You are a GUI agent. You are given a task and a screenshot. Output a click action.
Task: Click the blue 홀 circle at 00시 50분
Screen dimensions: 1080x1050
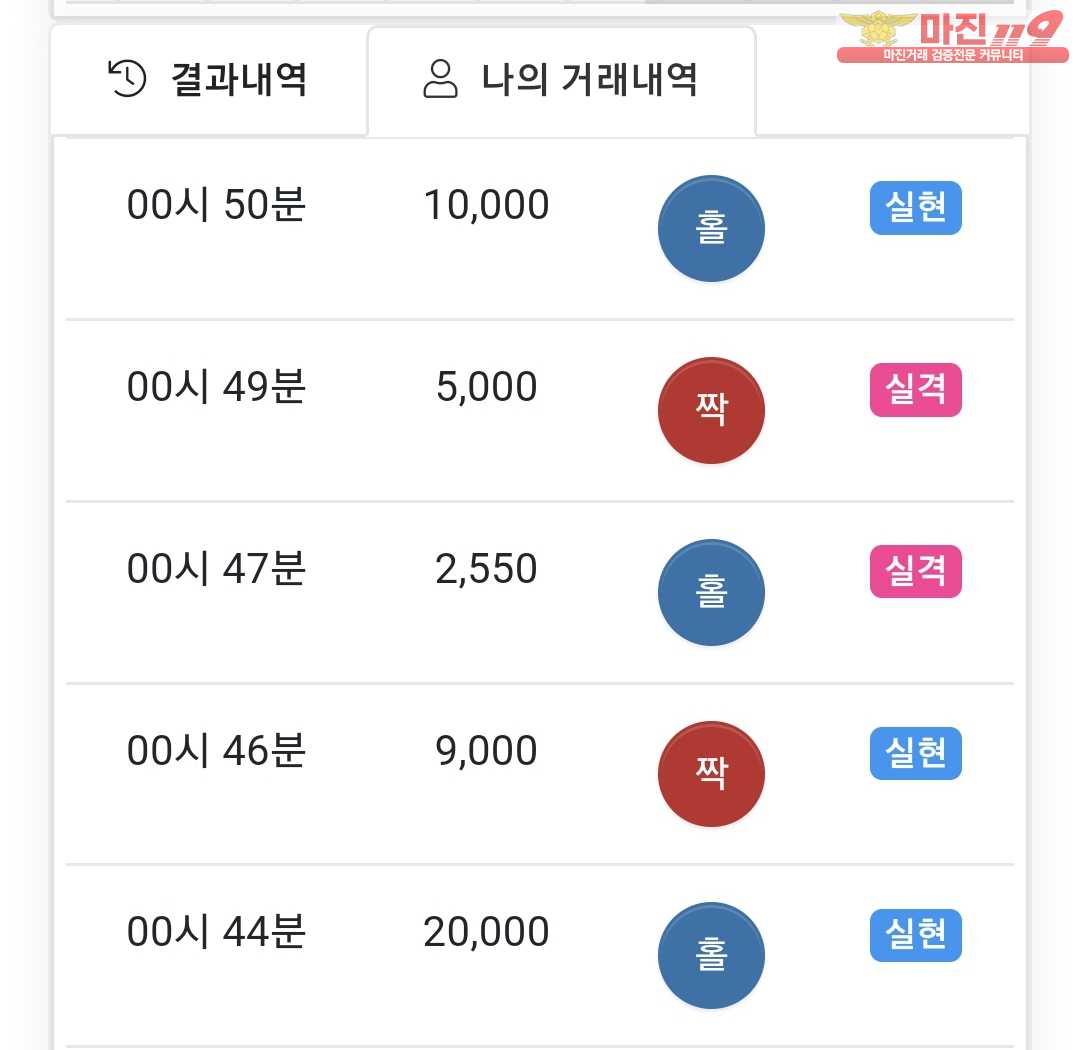click(x=711, y=229)
